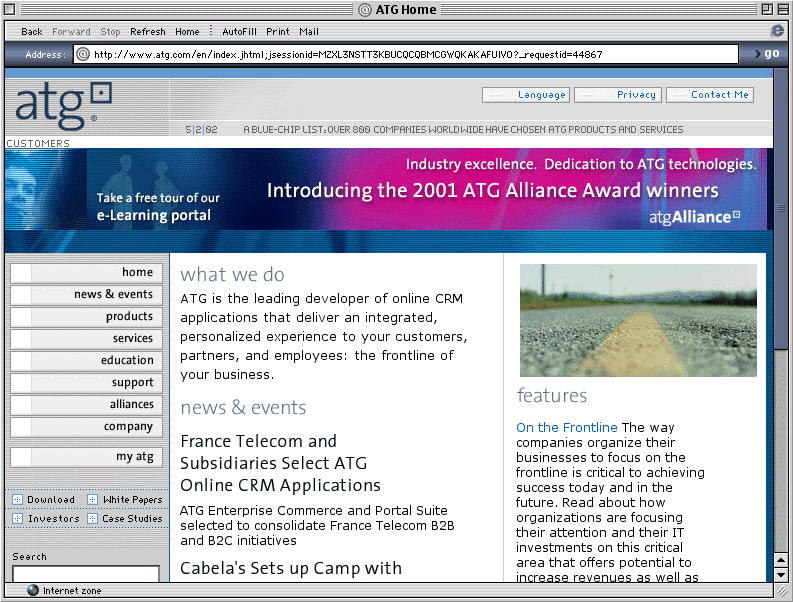Click the Search input field
The width and height of the screenshot is (793, 602).
point(85,574)
